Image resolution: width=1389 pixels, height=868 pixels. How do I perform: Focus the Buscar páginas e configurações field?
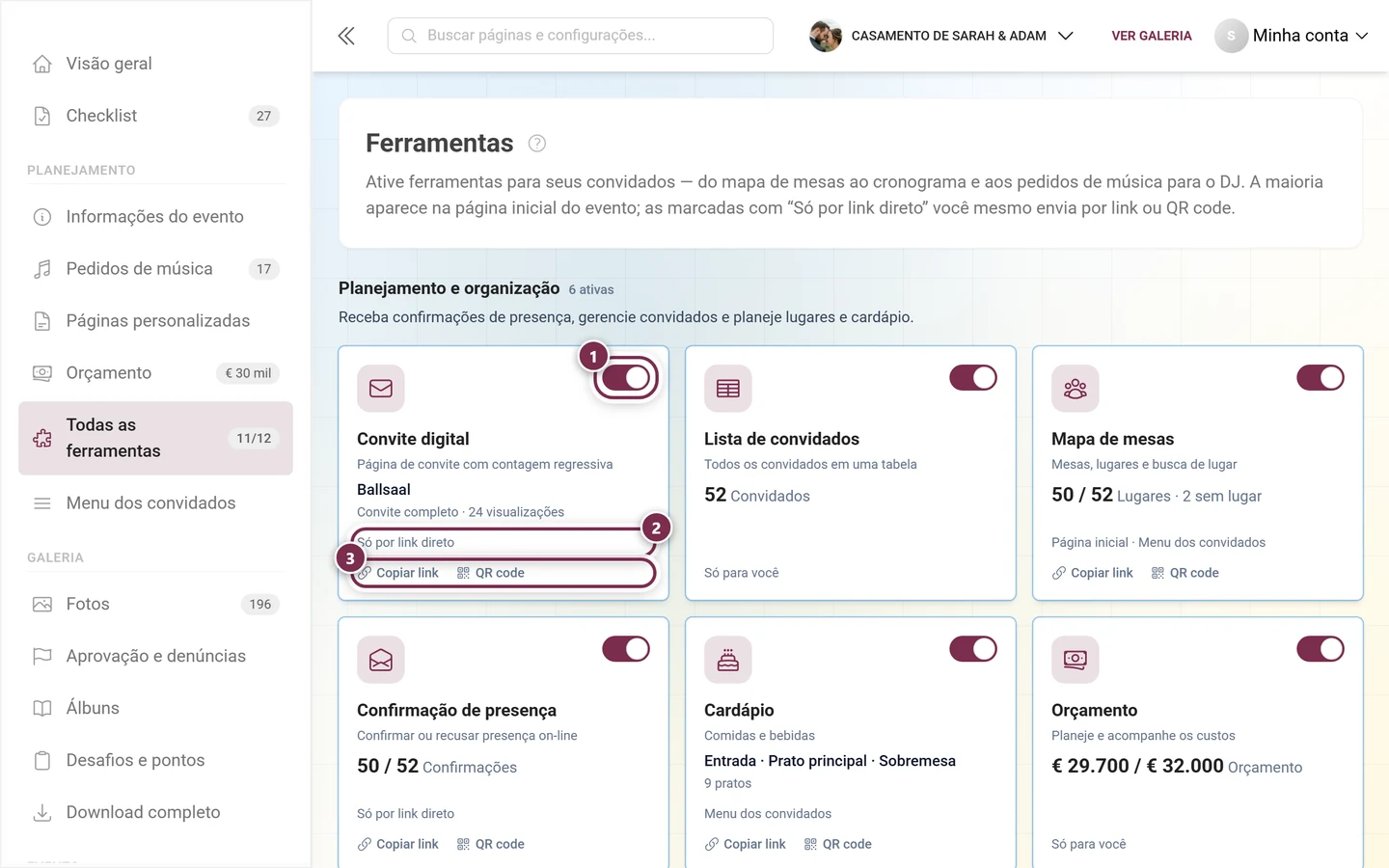[581, 36]
